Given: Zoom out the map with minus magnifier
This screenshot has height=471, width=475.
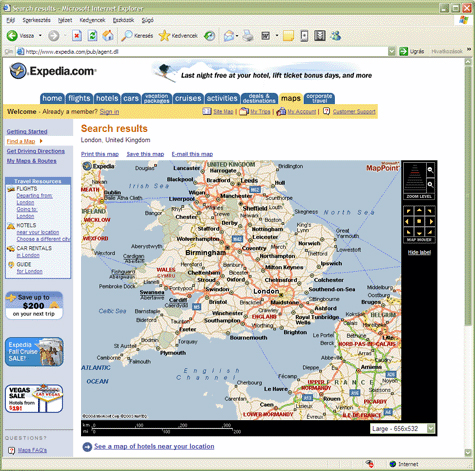Looking at the screenshot, I should click(x=431, y=170).
